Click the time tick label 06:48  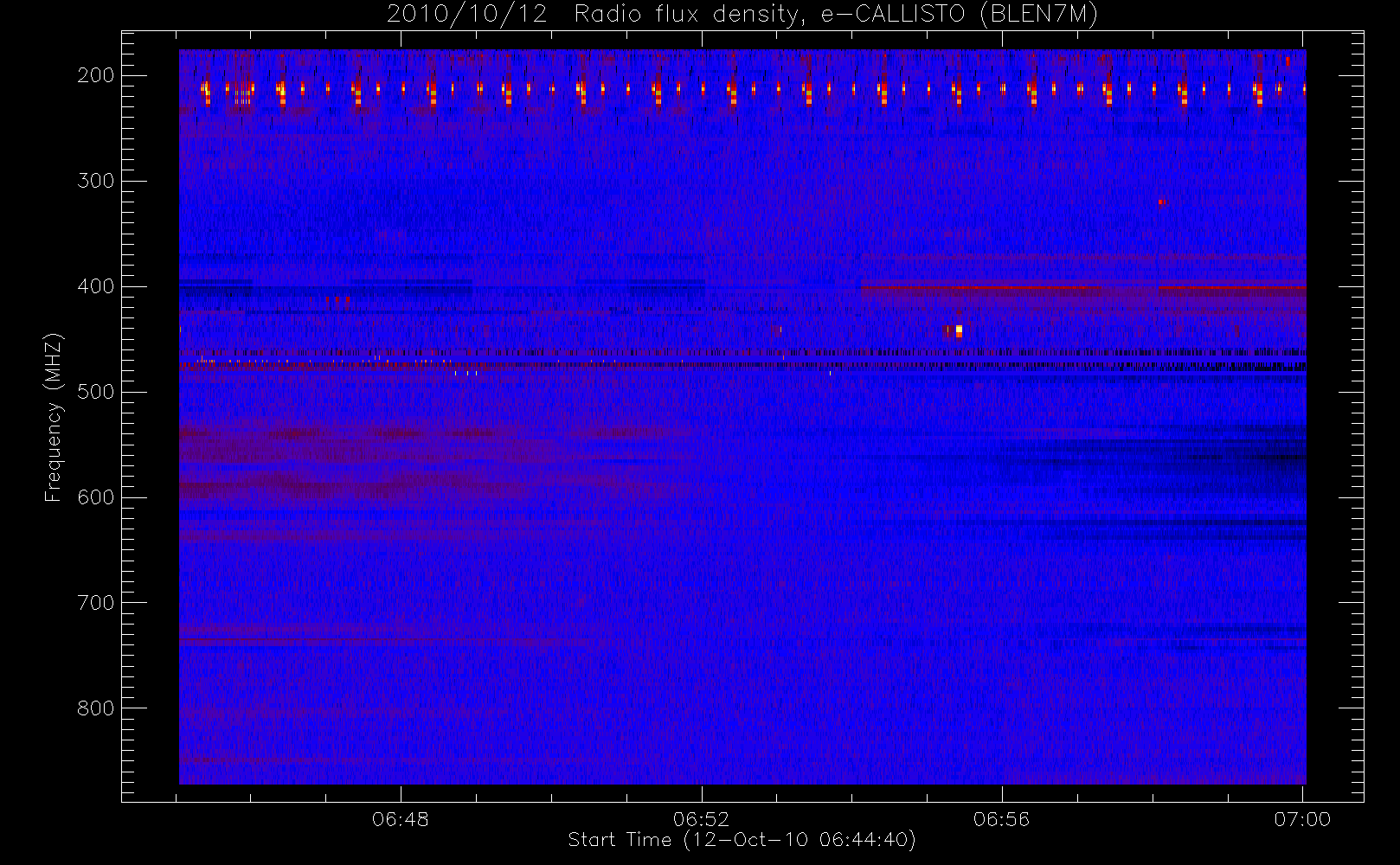[x=401, y=819]
